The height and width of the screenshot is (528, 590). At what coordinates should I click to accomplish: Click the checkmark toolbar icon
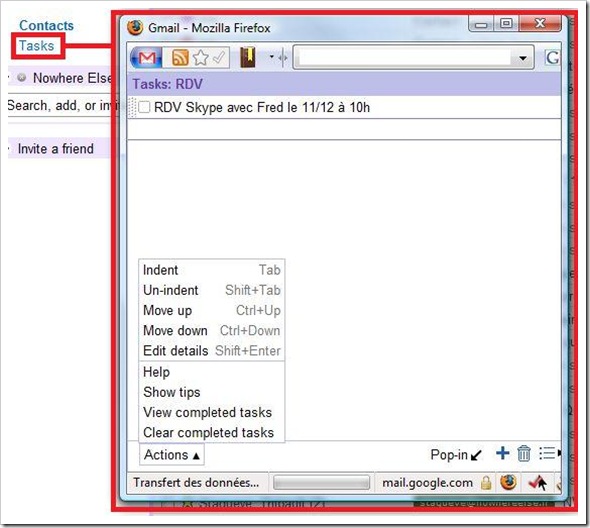coord(219,58)
